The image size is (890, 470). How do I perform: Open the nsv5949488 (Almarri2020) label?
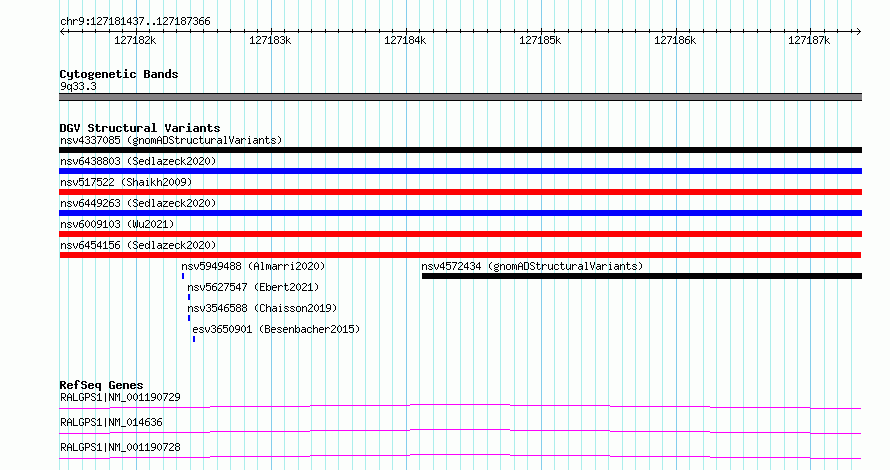coord(253,266)
